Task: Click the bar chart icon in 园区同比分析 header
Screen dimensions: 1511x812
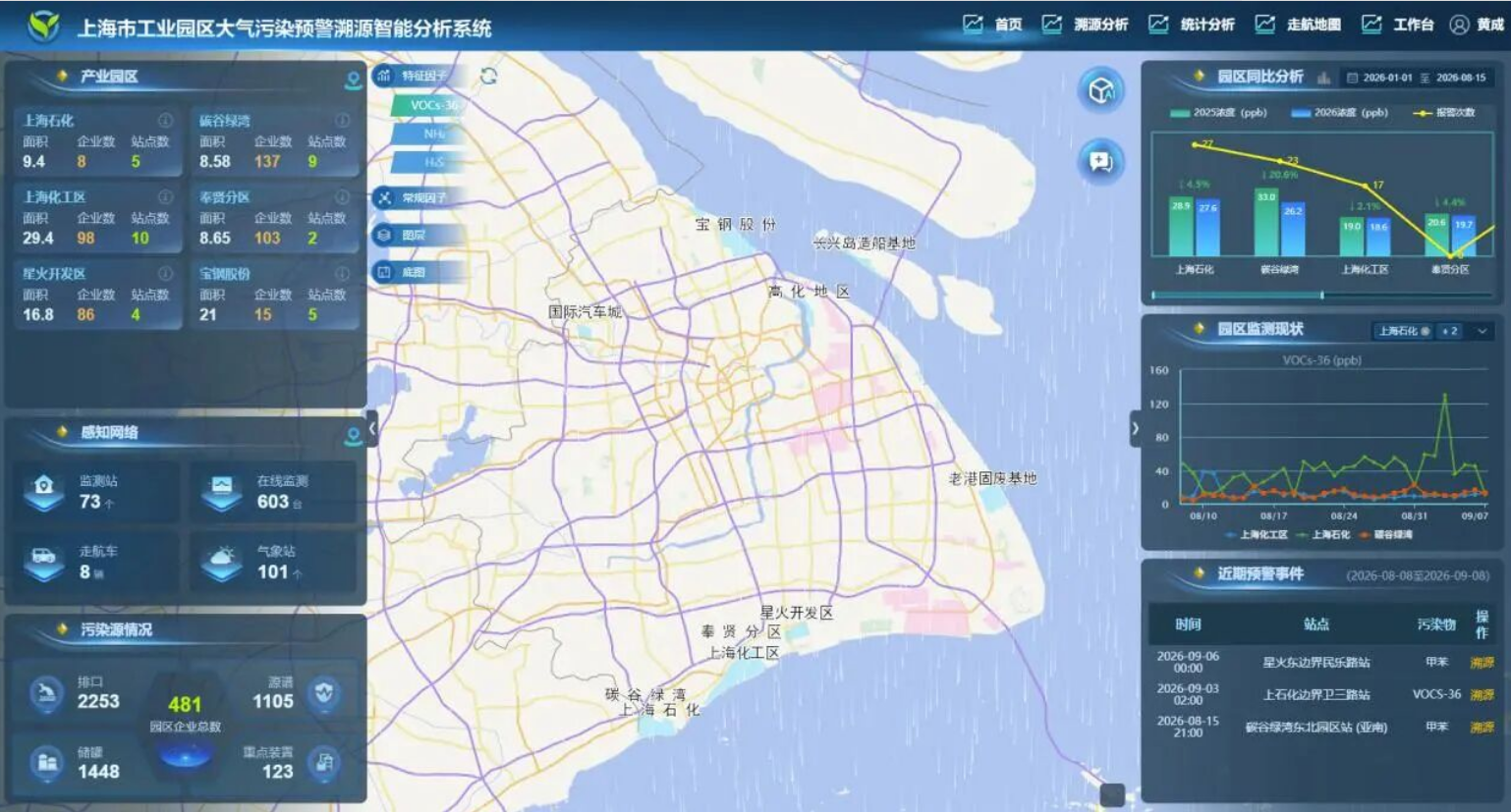Action: (x=1323, y=78)
